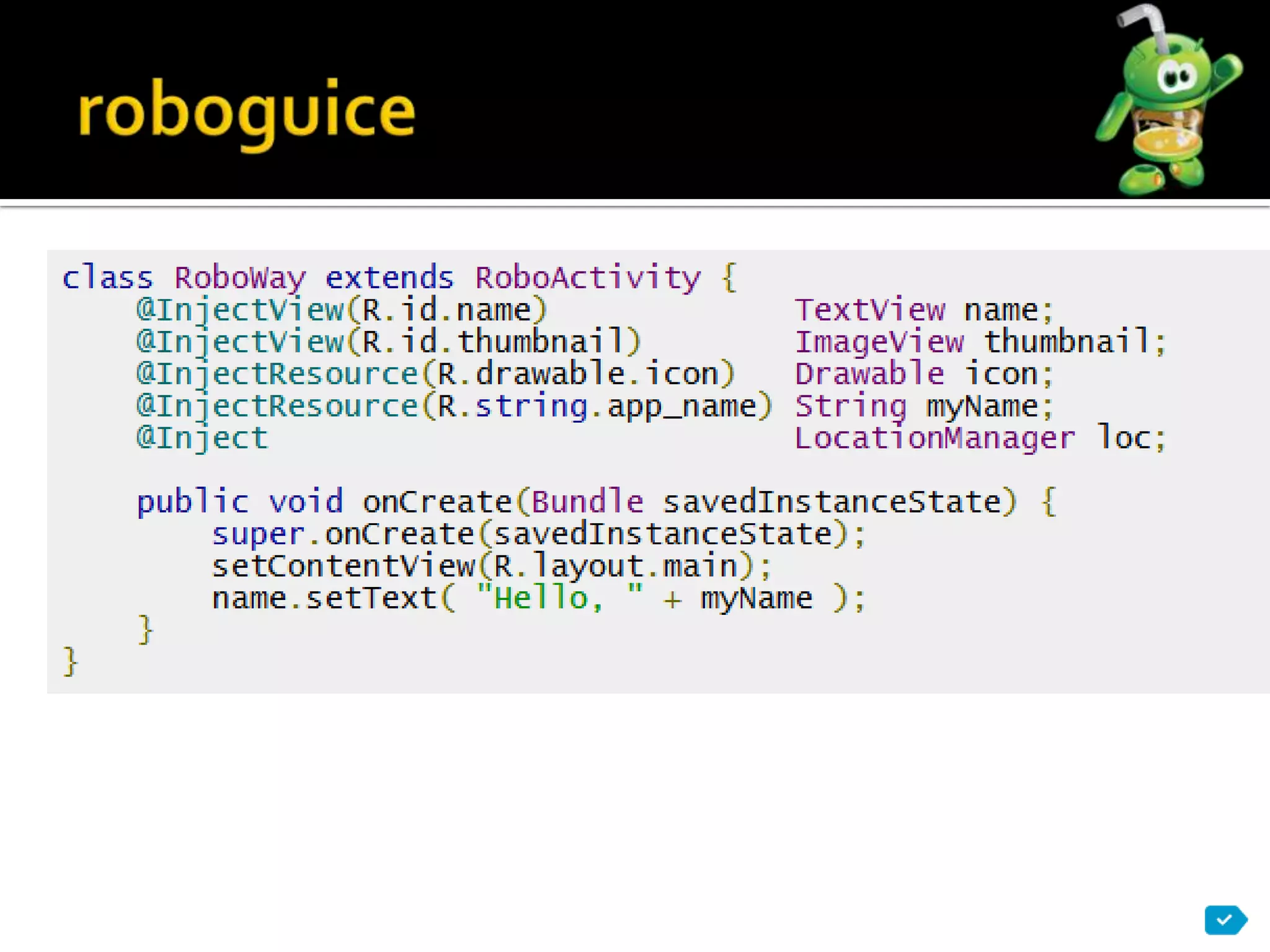Click the onCreate method signature
This screenshot has height=952, width=1270.
point(577,502)
